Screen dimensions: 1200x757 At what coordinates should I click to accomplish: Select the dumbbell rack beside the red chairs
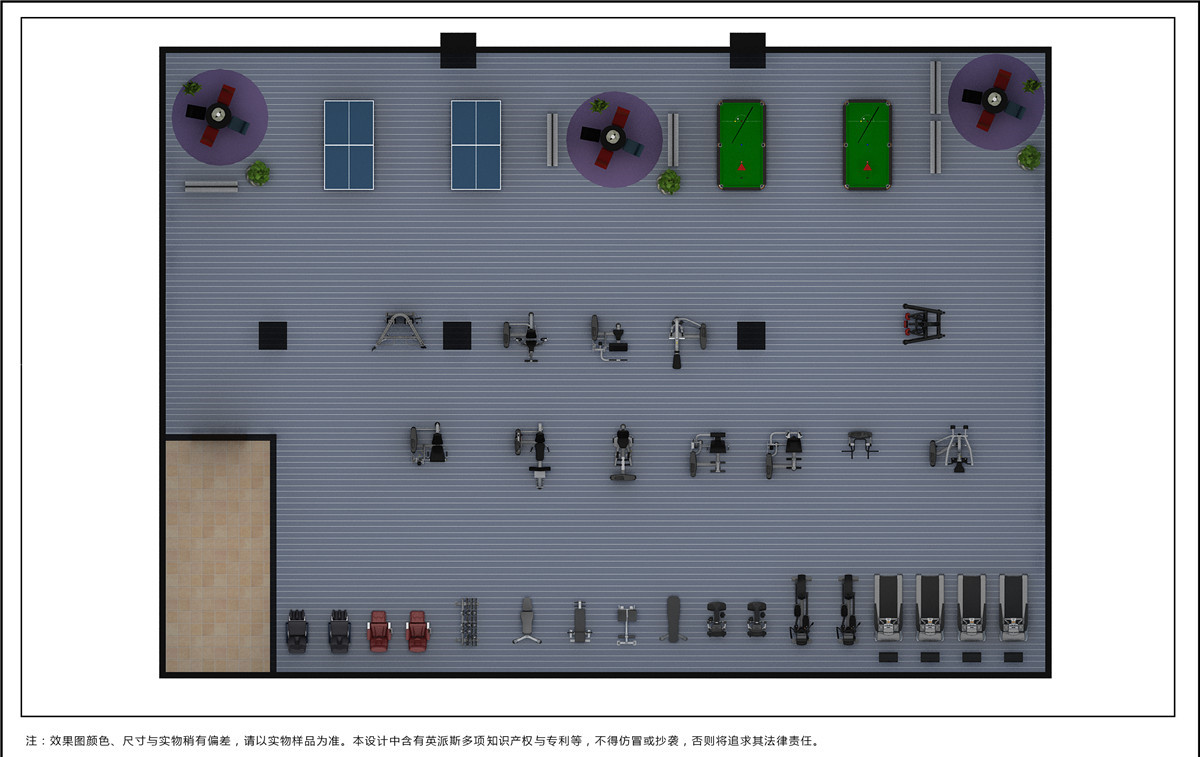pyautogui.click(x=468, y=621)
